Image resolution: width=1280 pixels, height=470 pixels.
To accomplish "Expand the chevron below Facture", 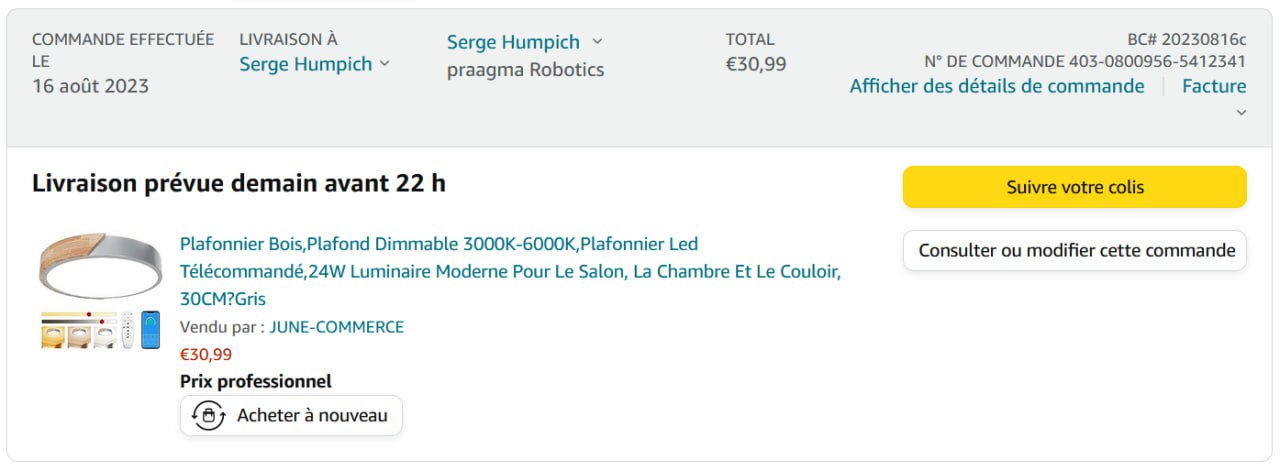I will coord(1241,112).
